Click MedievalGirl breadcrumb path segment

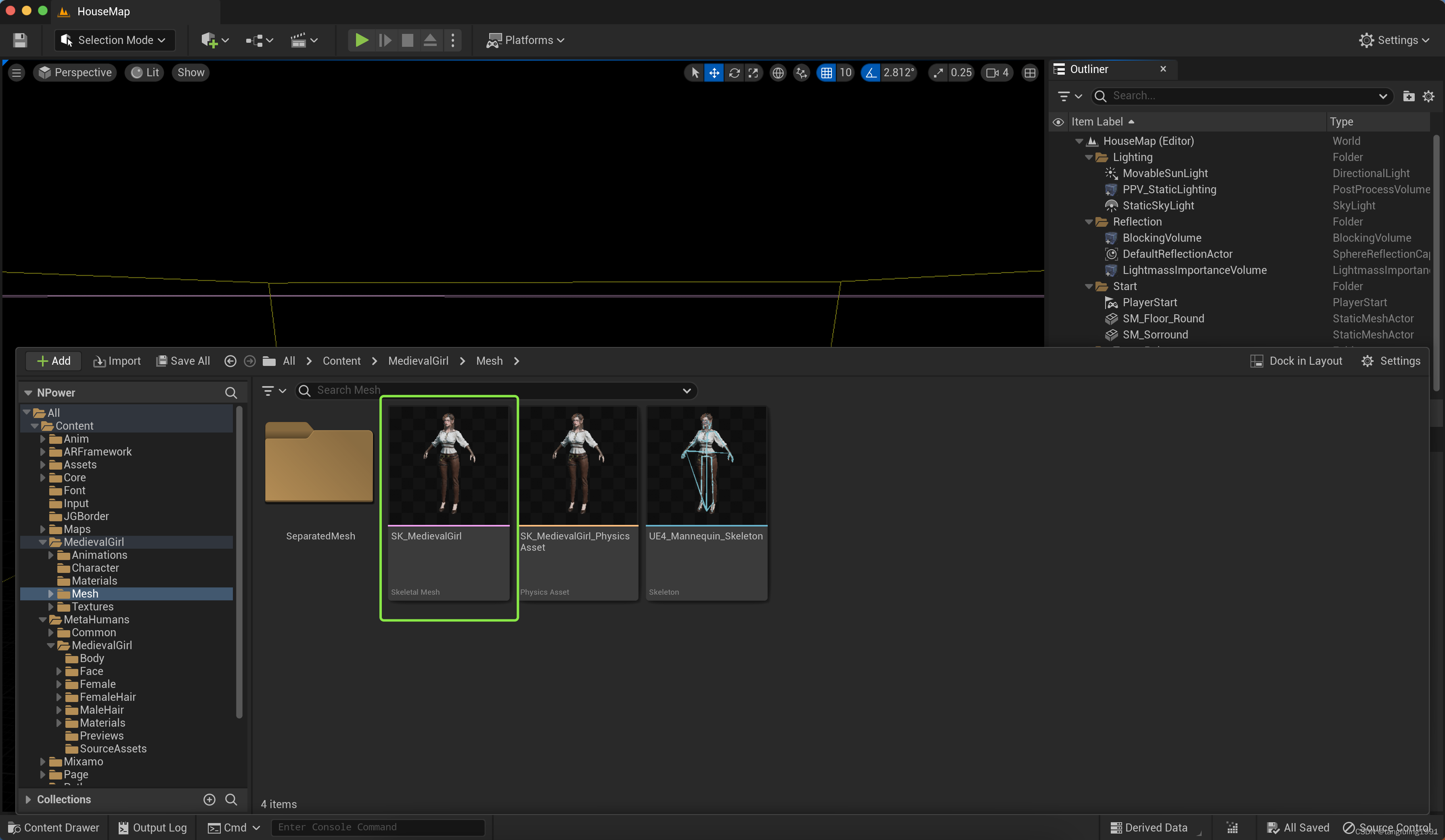tap(418, 361)
